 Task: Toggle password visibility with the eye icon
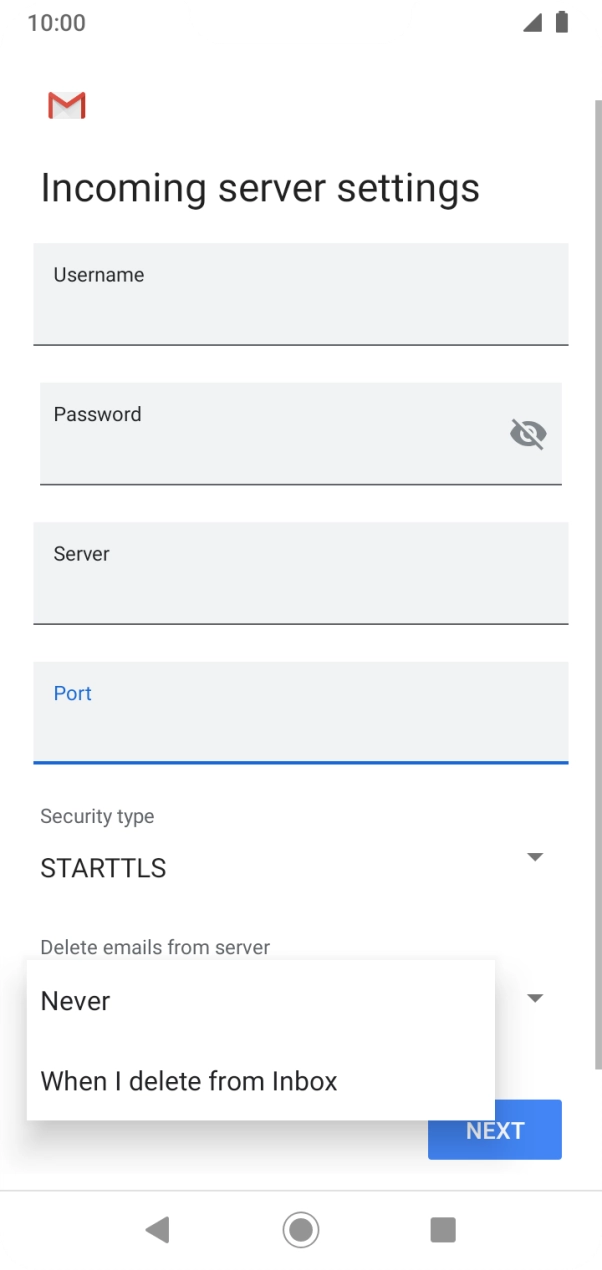528,433
